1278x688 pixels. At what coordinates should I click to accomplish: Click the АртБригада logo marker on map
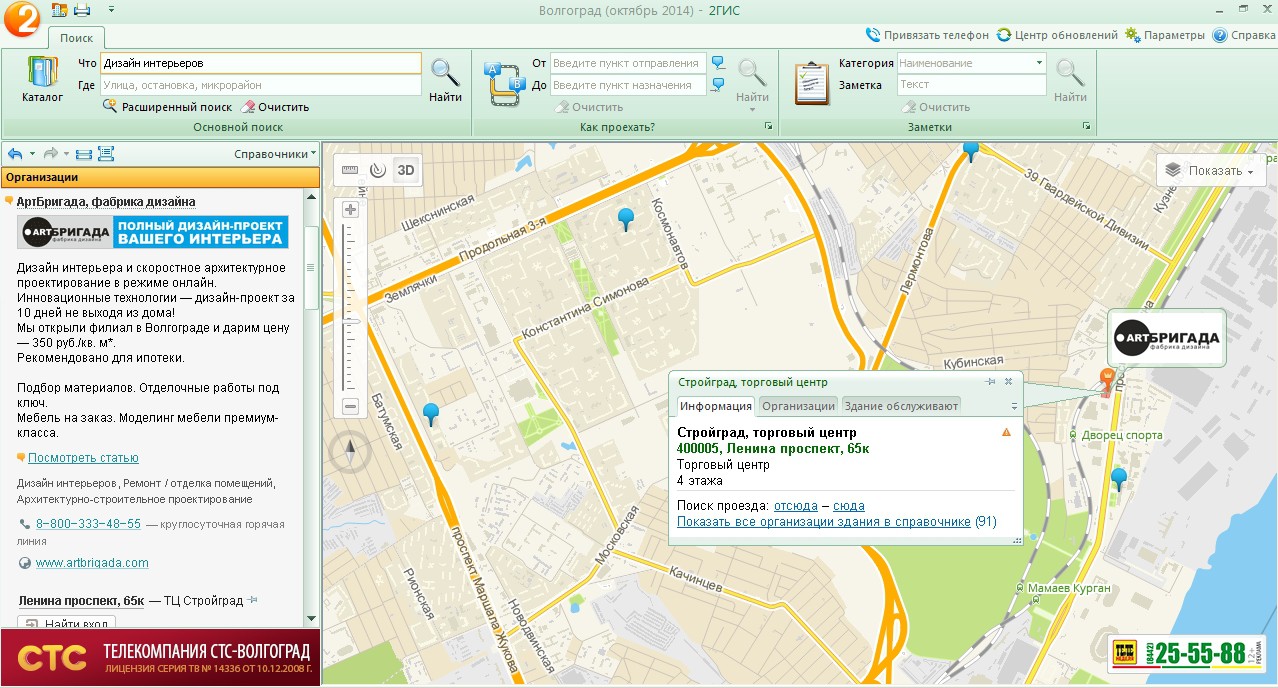[x=1167, y=338]
